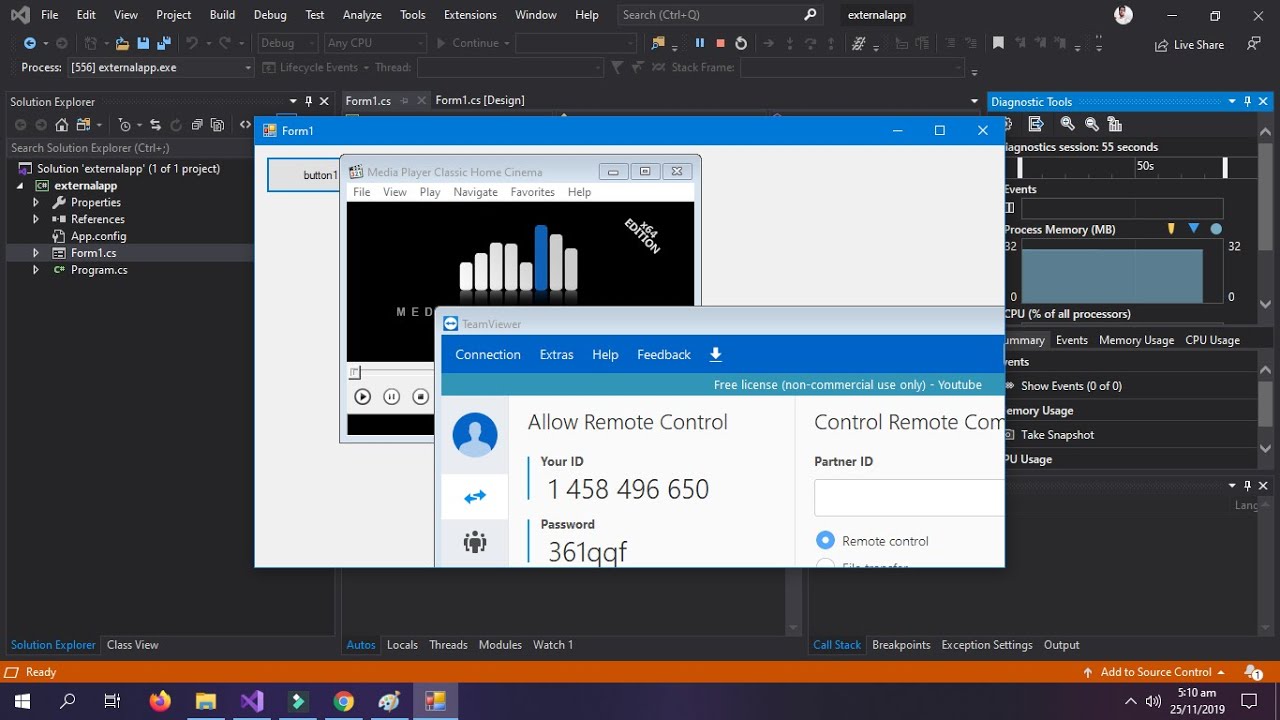The image size is (1280, 720).
Task: Open the Navigate menu in Media Player Classic
Action: point(475,192)
